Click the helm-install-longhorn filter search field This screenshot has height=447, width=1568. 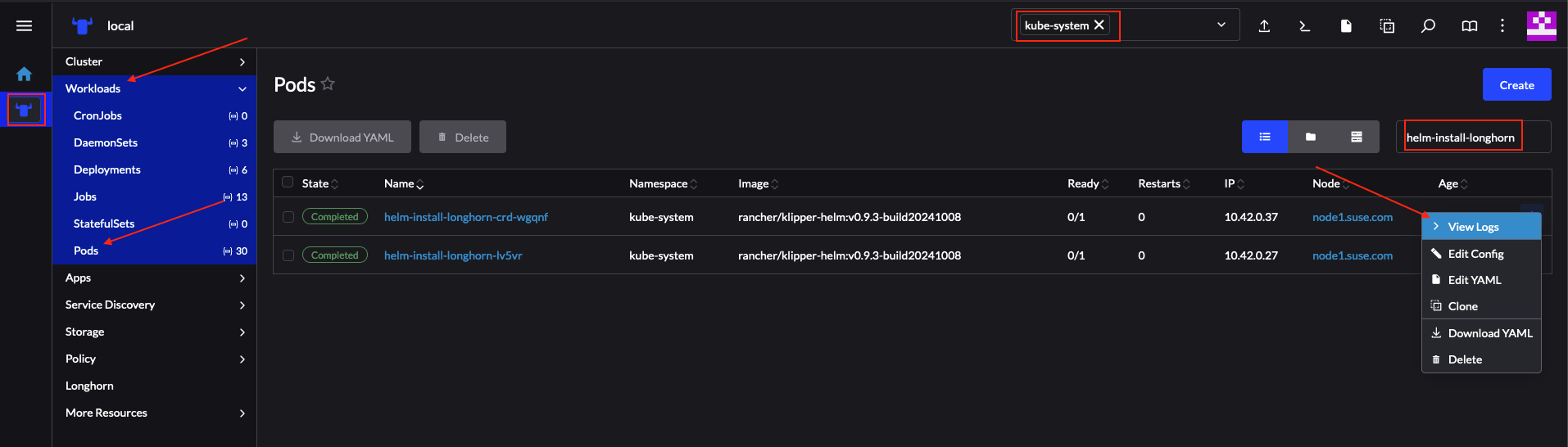point(1472,138)
